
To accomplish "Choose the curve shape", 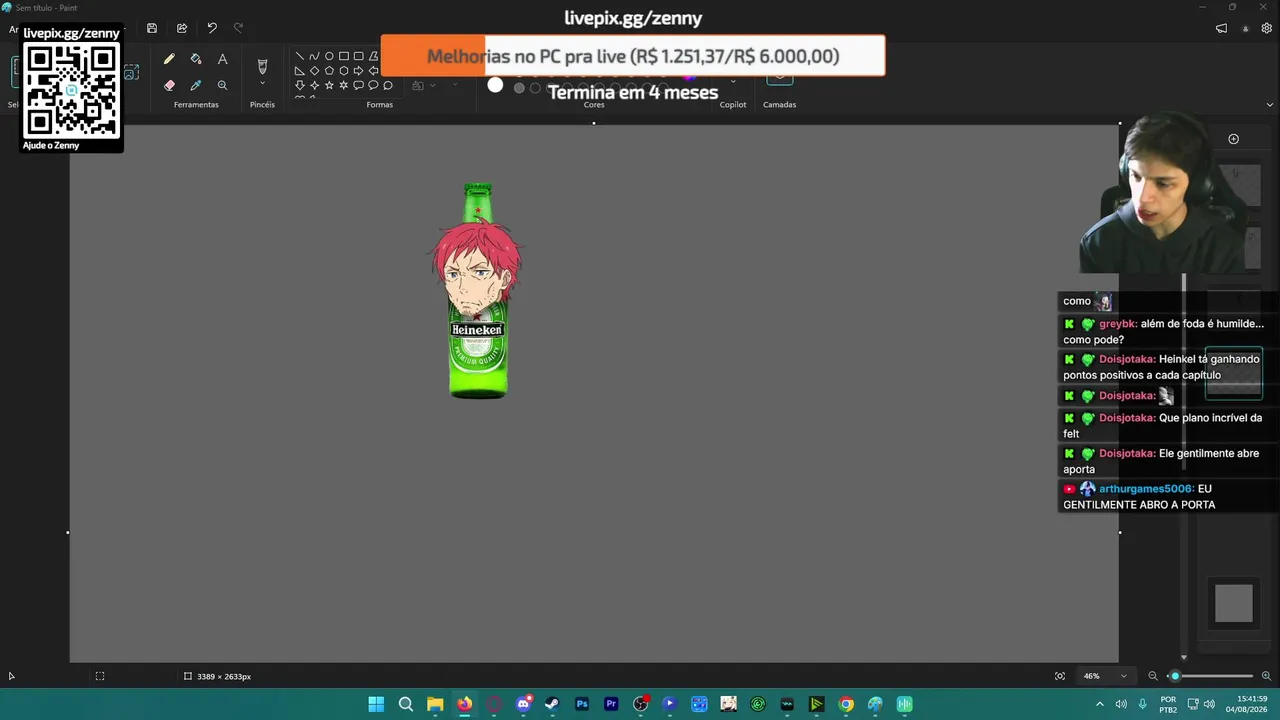I will (x=314, y=56).
